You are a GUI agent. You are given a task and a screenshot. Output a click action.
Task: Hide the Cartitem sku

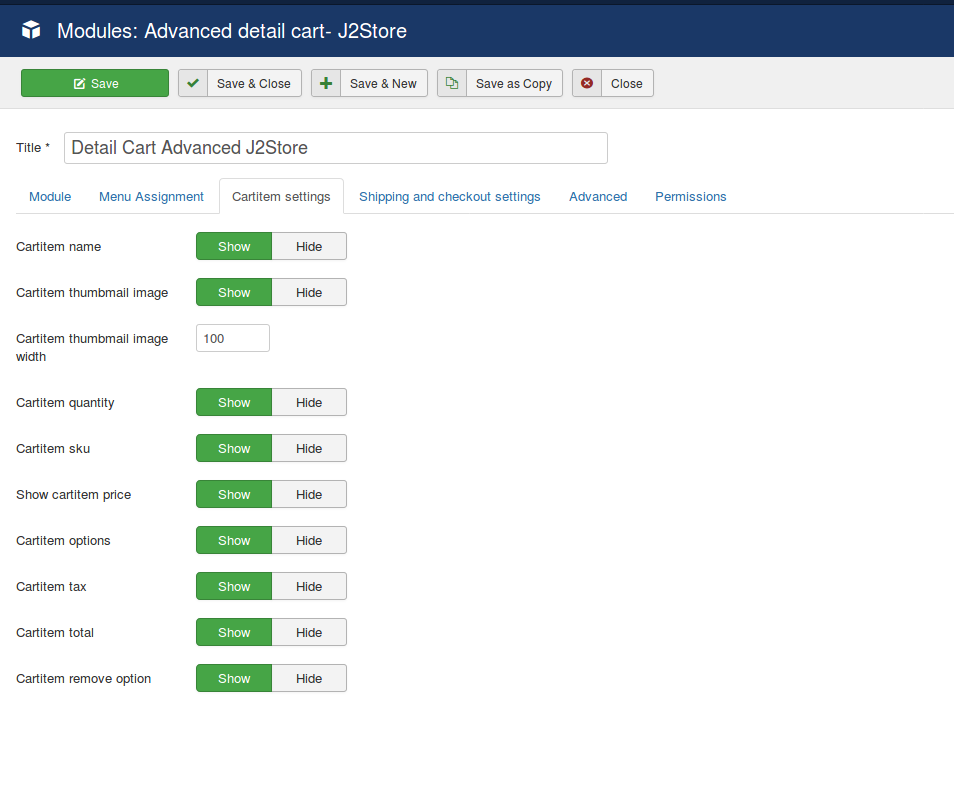309,449
